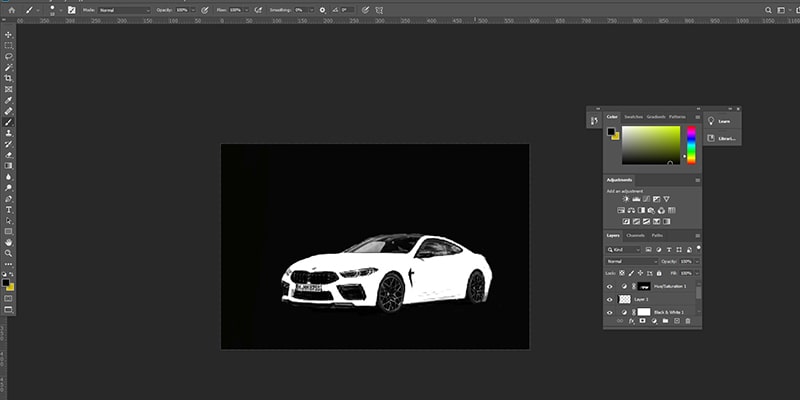
Task: Select the Eyedropper tool
Action: (8, 101)
